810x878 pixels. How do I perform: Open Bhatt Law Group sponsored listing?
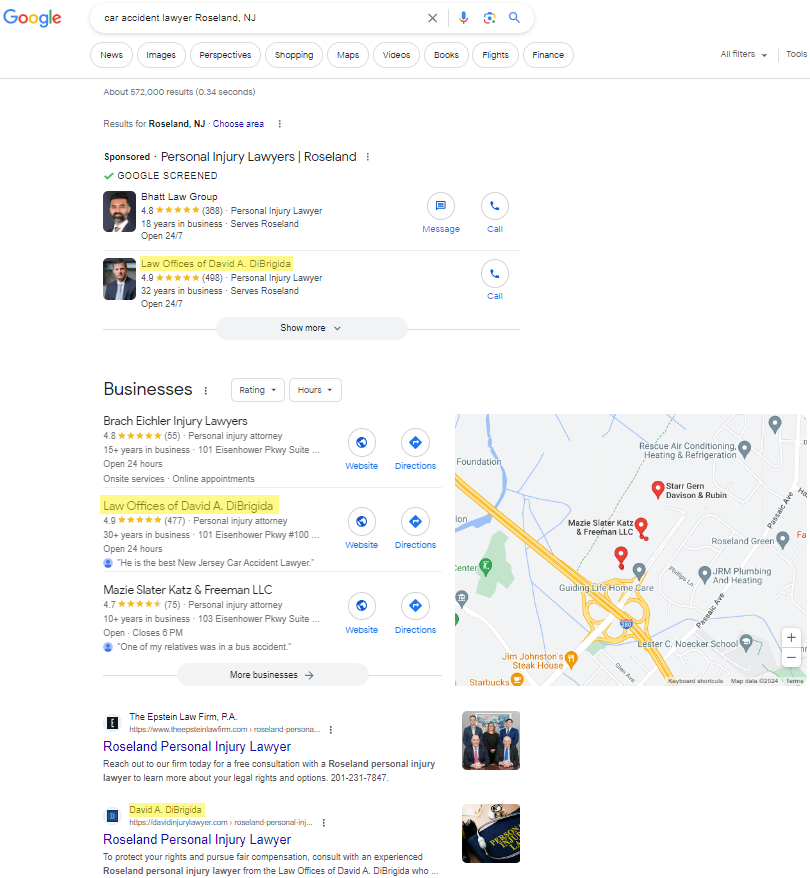click(179, 197)
